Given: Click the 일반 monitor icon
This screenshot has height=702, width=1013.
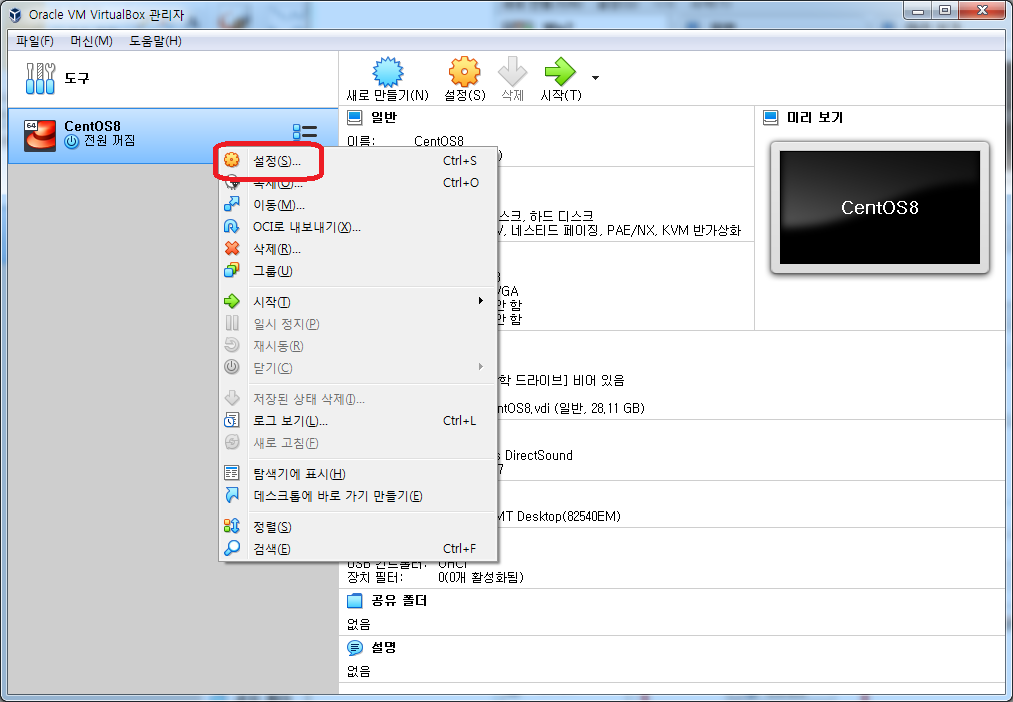Looking at the screenshot, I should coord(355,118).
